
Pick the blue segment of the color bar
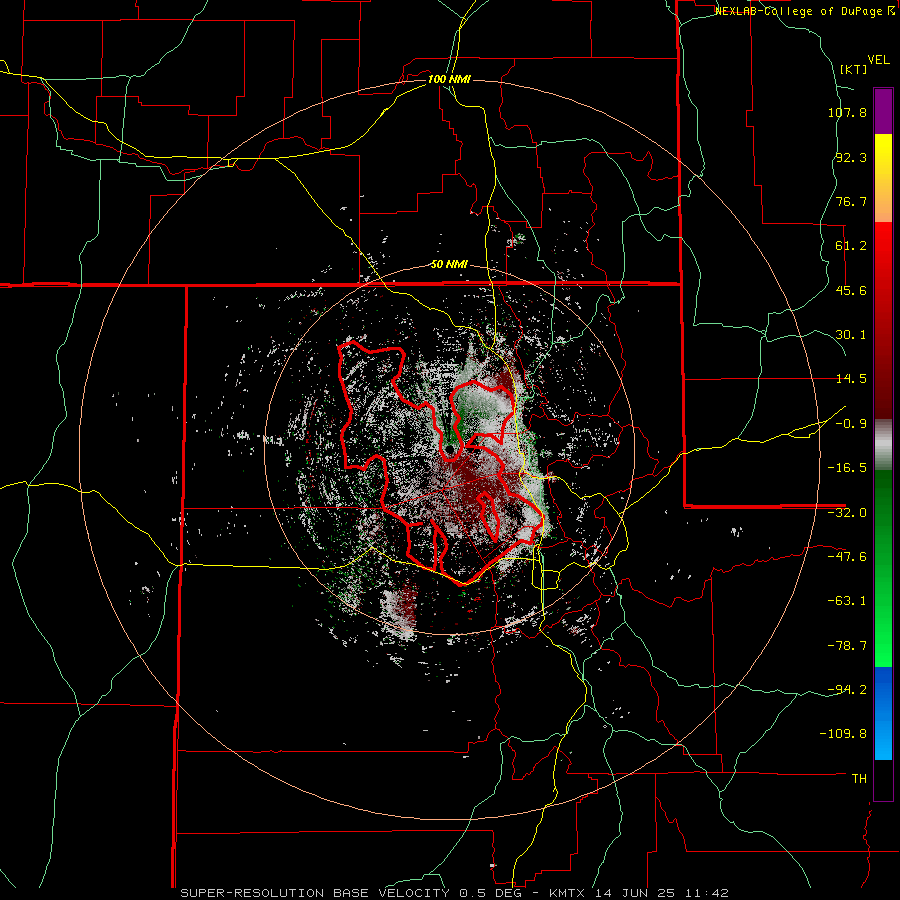click(883, 713)
